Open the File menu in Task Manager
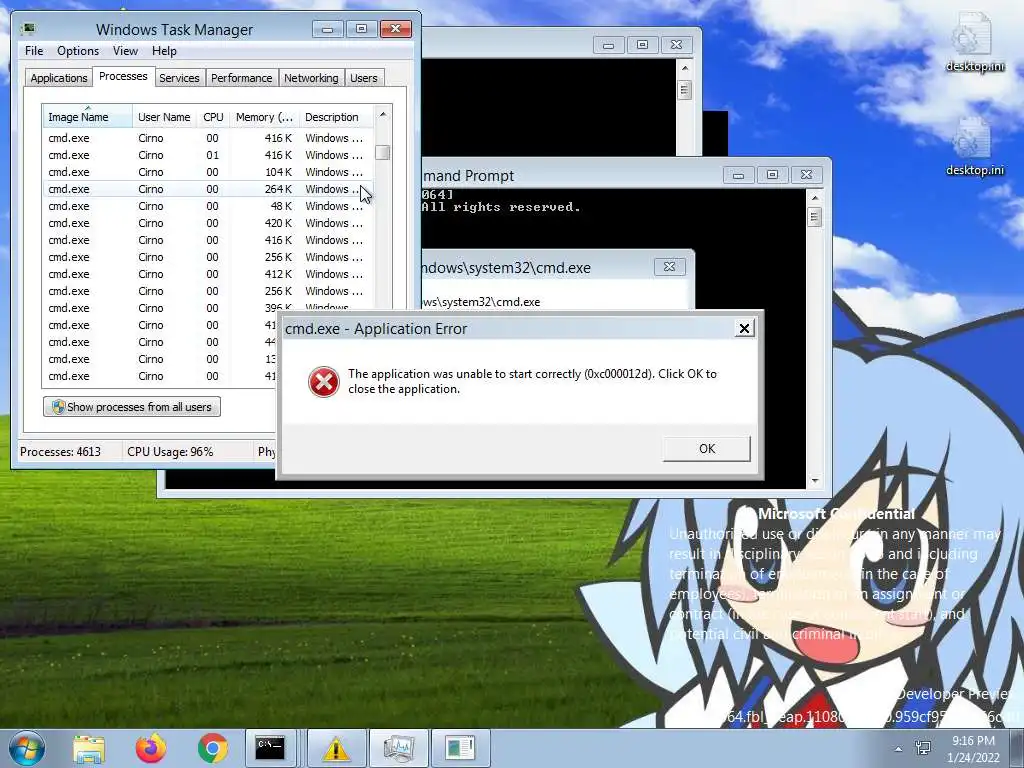Viewport: 1024px width, 768px height. pyautogui.click(x=34, y=51)
